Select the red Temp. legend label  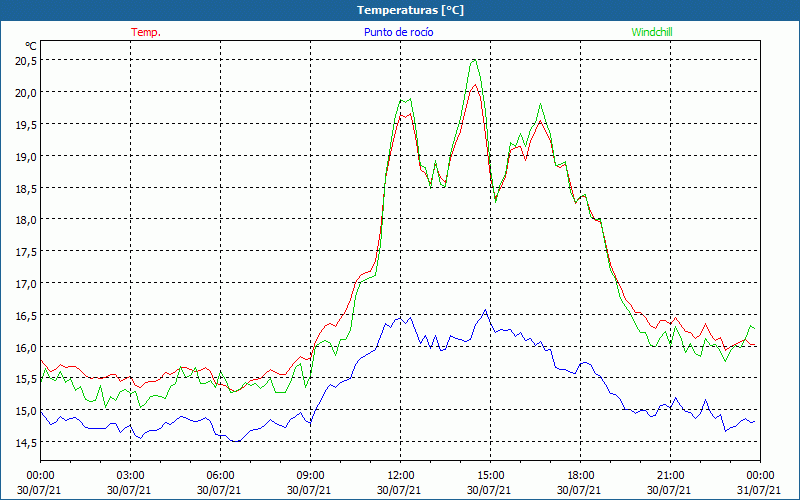[x=146, y=32]
